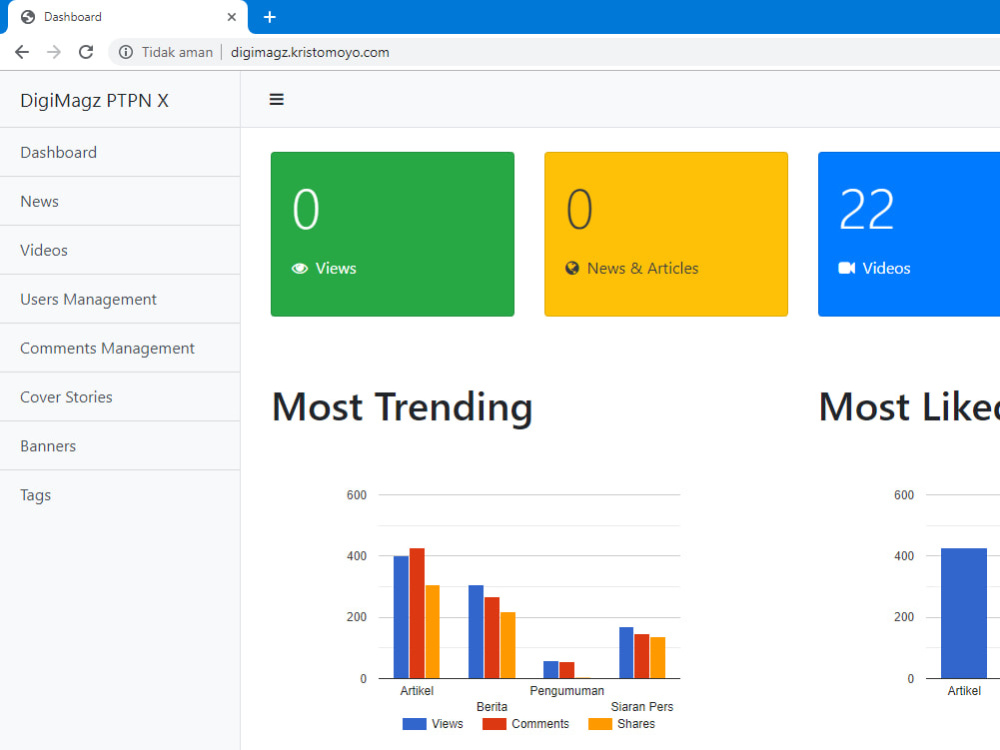Open Tags in the sidebar
The height and width of the screenshot is (750, 1000).
tap(120, 495)
